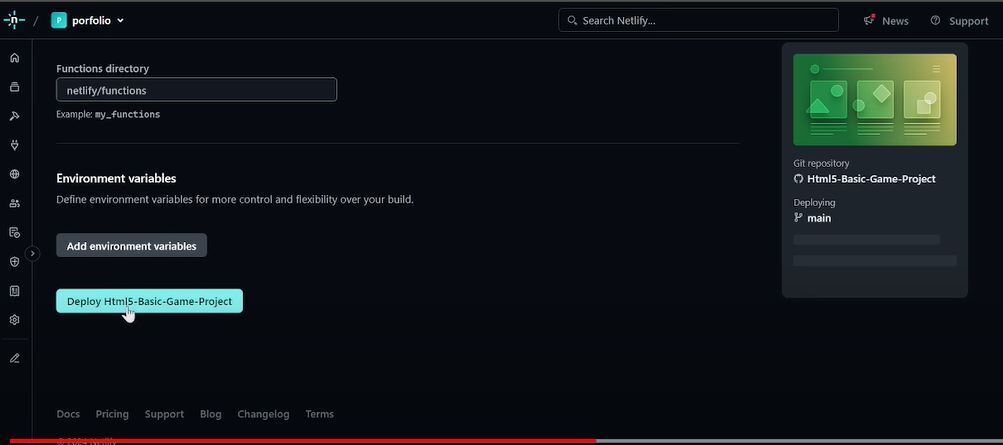Click the site preview thumbnail image
This screenshot has height=445, width=1003.
coord(874,100)
